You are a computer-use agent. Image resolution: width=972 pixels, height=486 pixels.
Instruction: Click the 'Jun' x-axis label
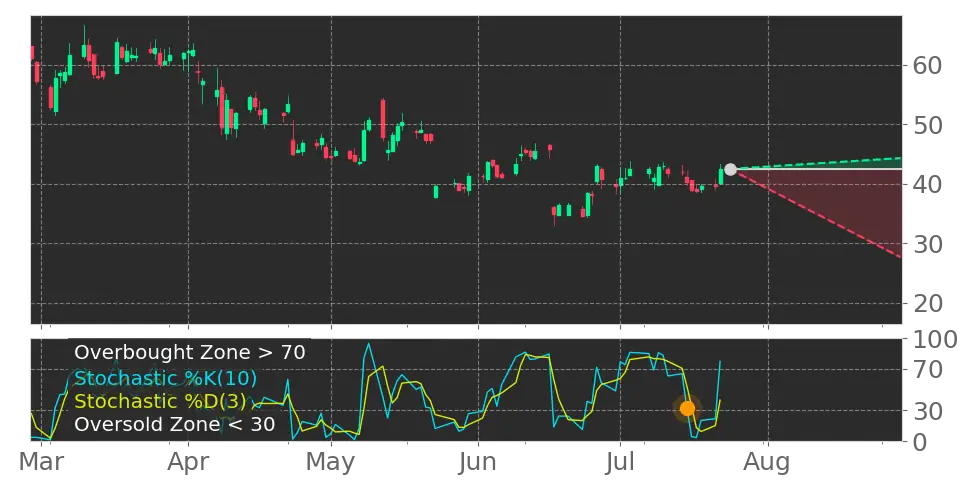pos(478,462)
